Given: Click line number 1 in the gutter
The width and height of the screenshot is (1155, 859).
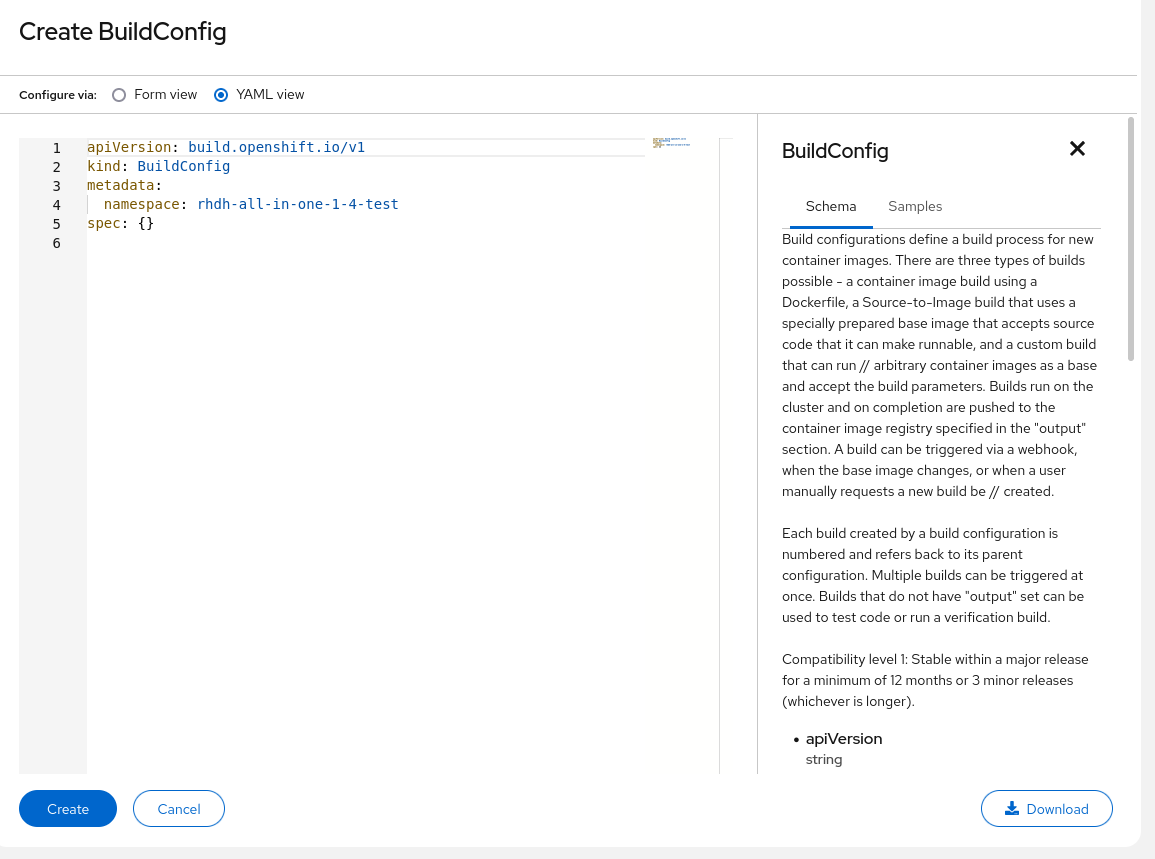Looking at the screenshot, I should [56, 148].
